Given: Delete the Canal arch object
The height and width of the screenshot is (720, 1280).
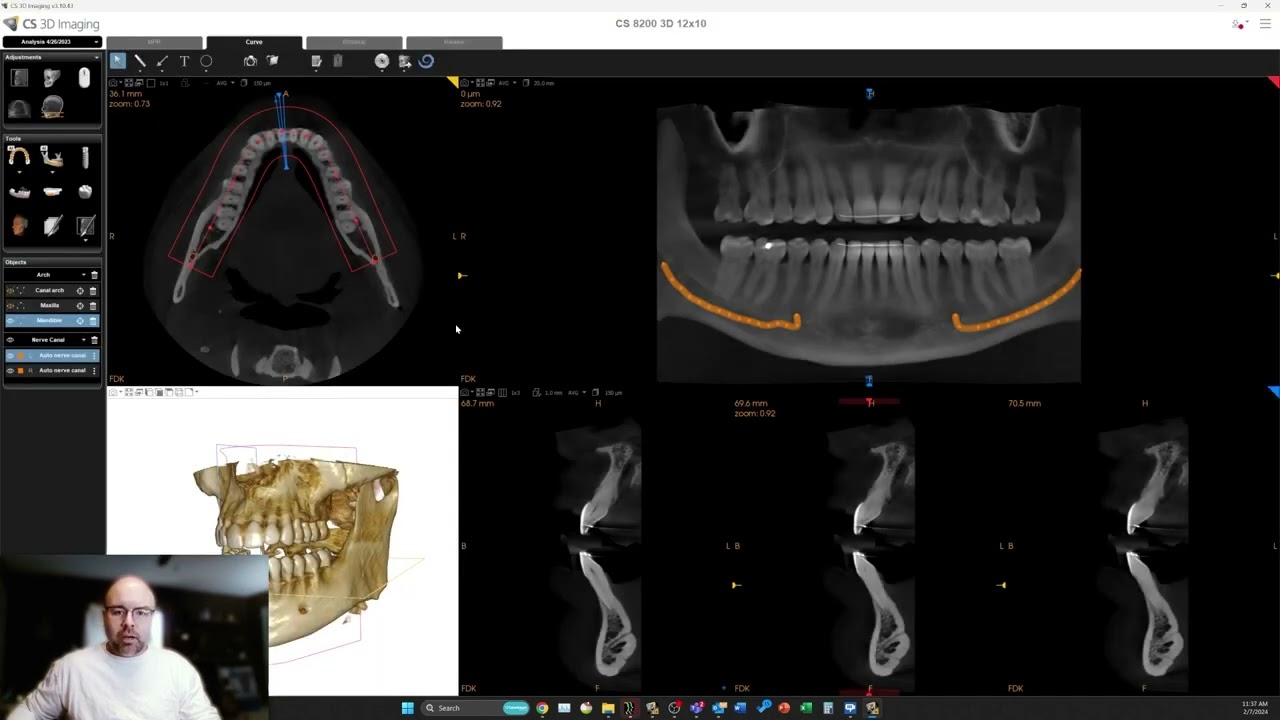Looking at the screenshot, I should point(93,290).
